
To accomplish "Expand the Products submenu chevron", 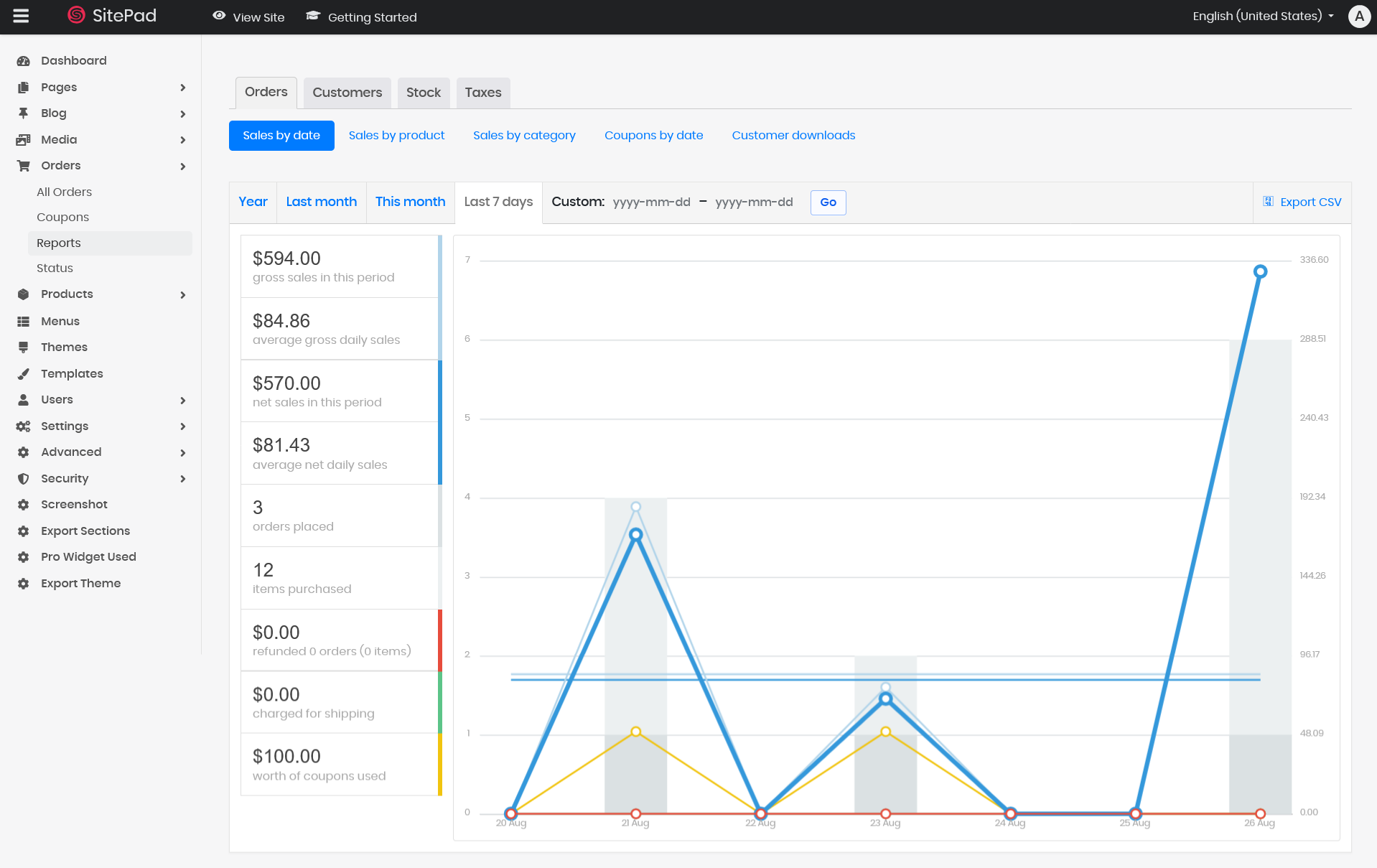I will click(x=183, y=294).
